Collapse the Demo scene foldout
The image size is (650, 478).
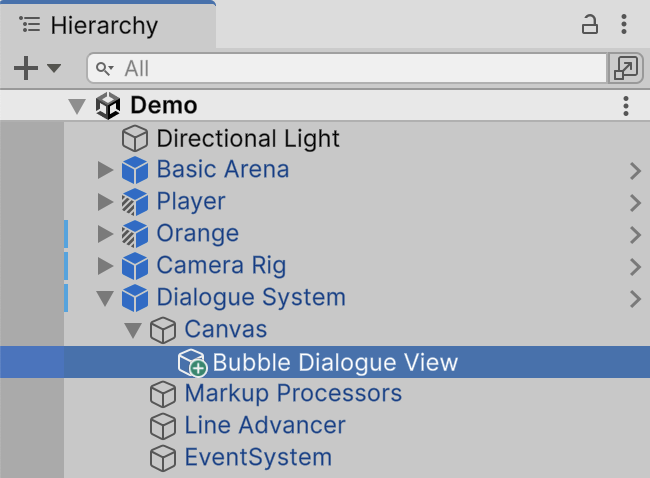(77, 106)
